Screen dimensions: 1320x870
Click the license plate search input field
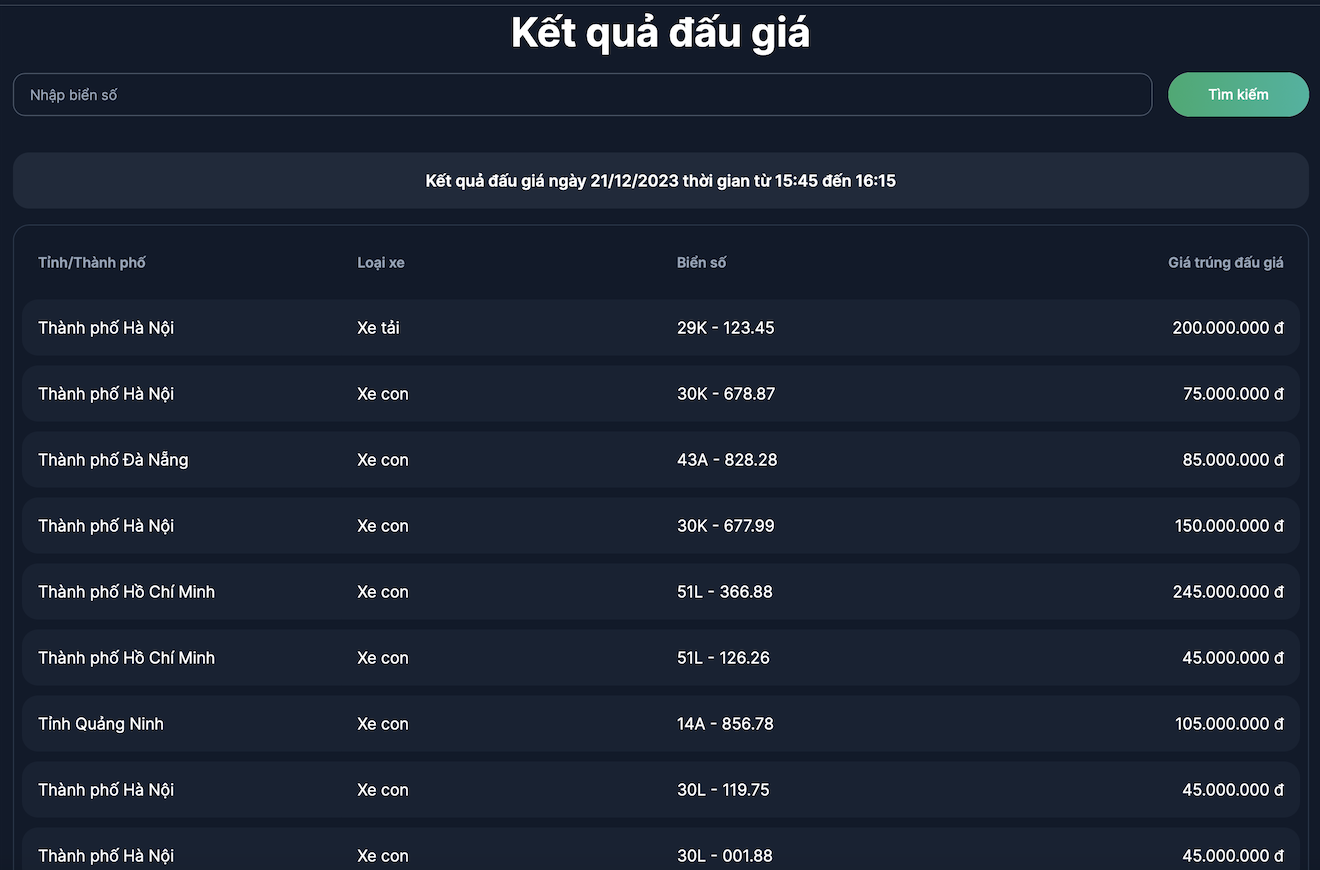(582, 95)
